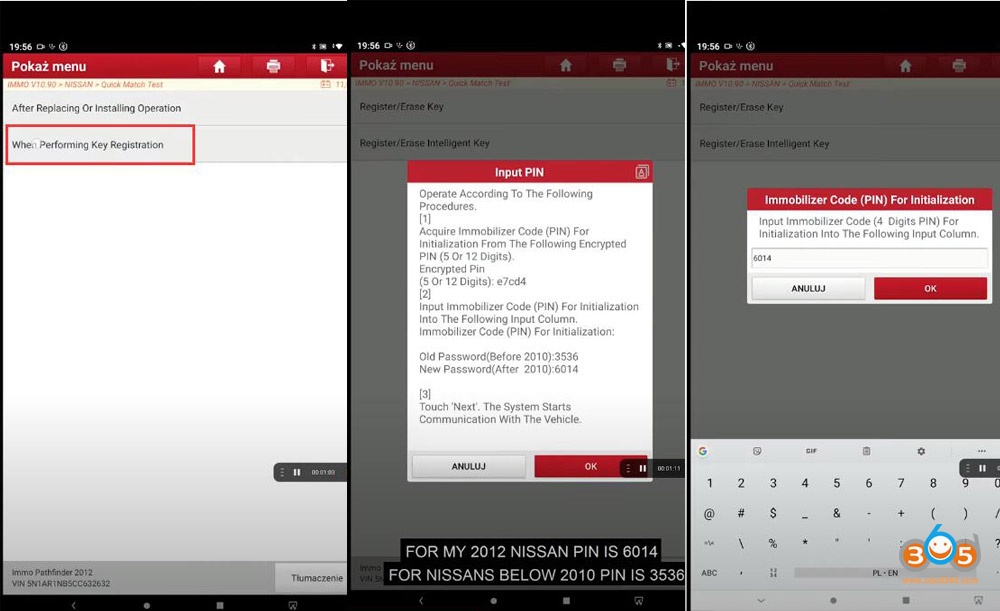
Task: Tap the Home icon in the left screen
Action: [x=219, y=66]
